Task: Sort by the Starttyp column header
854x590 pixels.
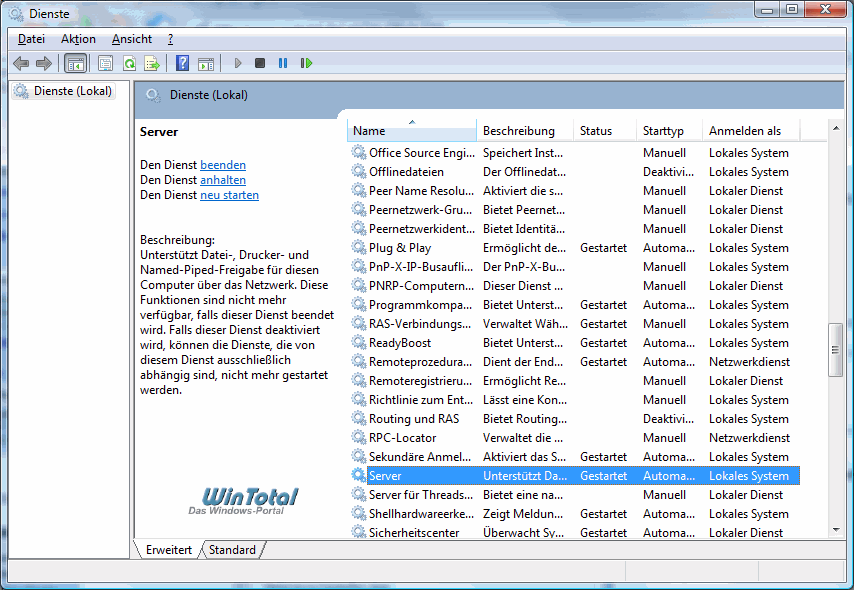Action: click(x=669, y=131)
